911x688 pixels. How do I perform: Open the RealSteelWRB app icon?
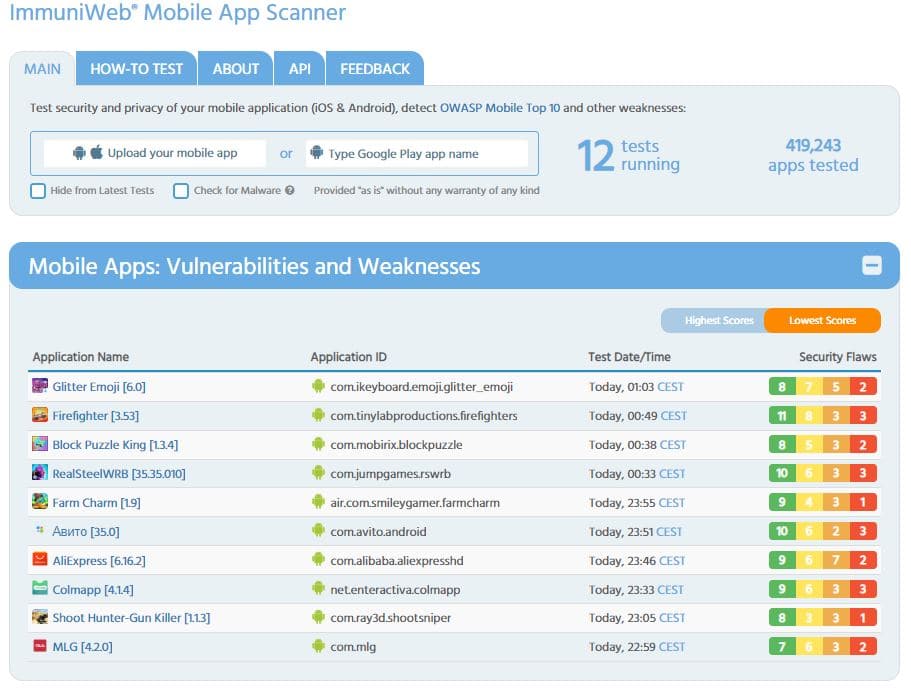point(40,472)
